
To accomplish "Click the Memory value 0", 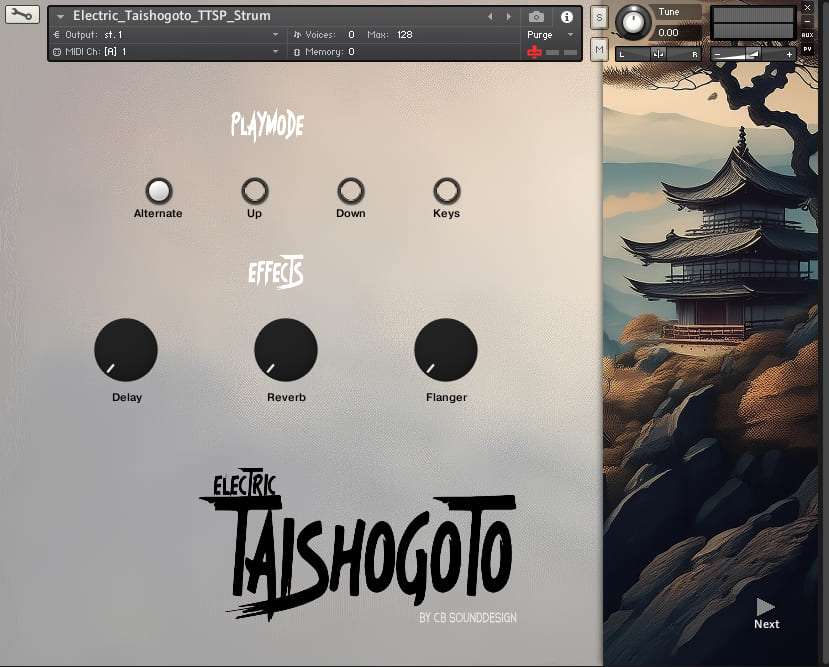I will pos(351,52).
